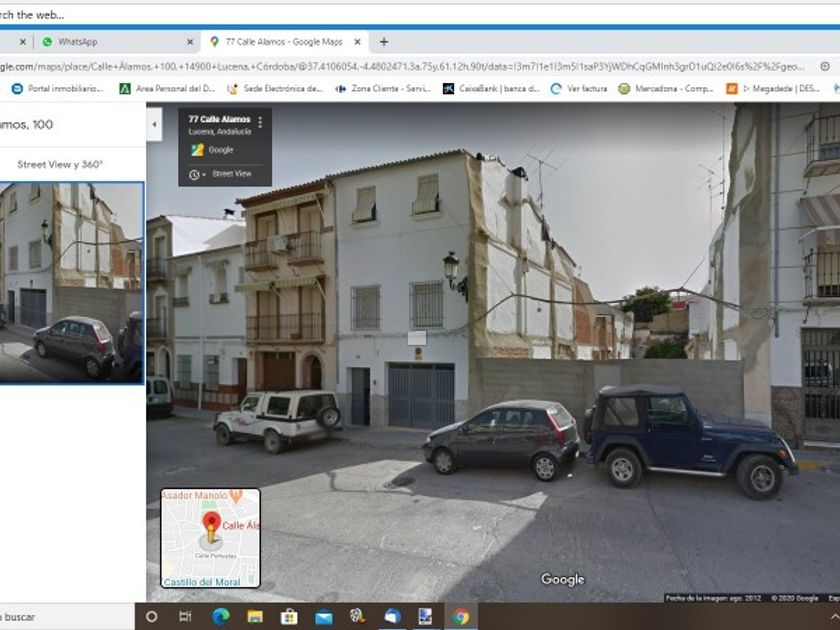Open a new browser tab

click(384, 42)
